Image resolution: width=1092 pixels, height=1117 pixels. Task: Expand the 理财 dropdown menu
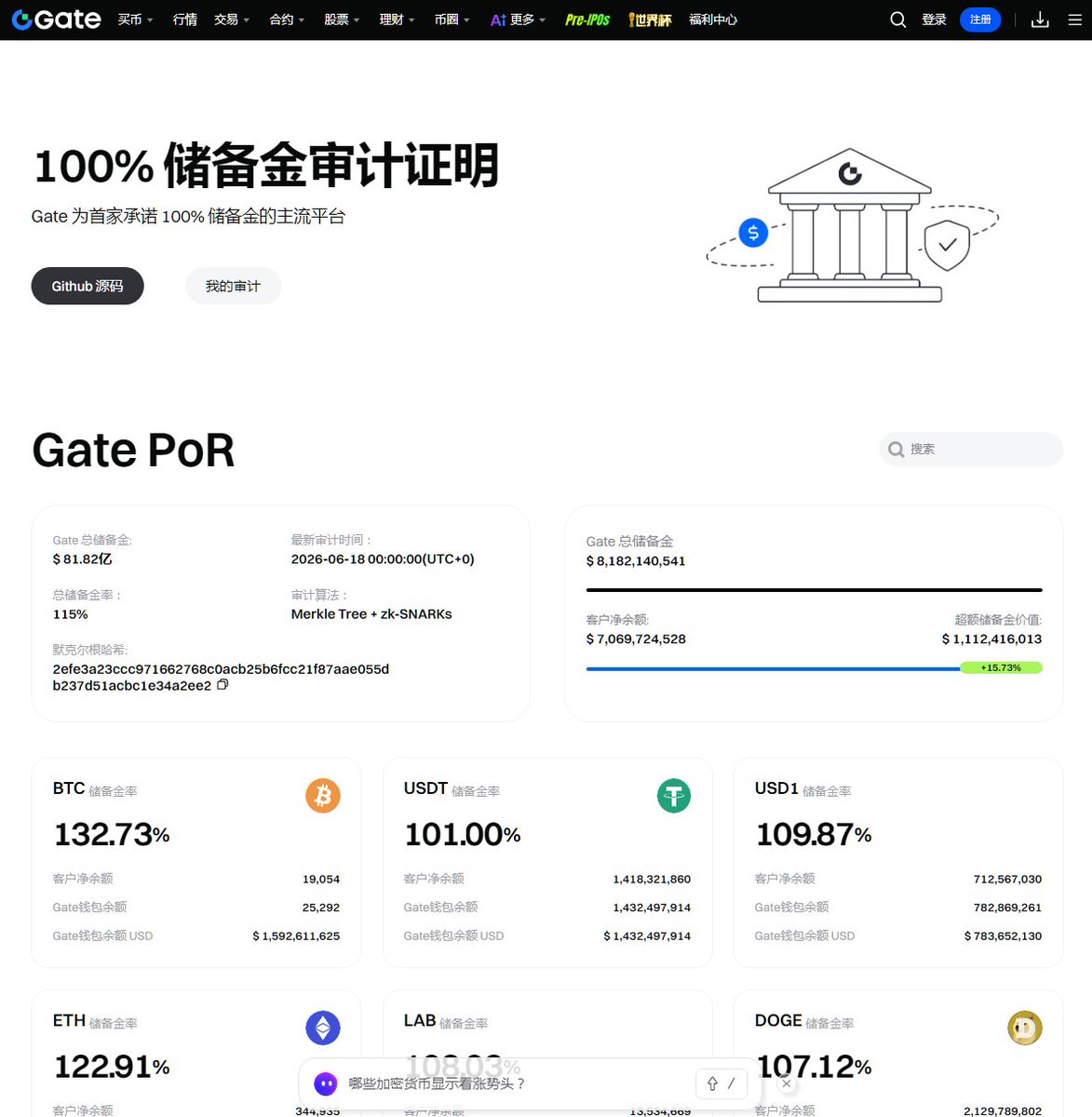[x=397, y=20]
